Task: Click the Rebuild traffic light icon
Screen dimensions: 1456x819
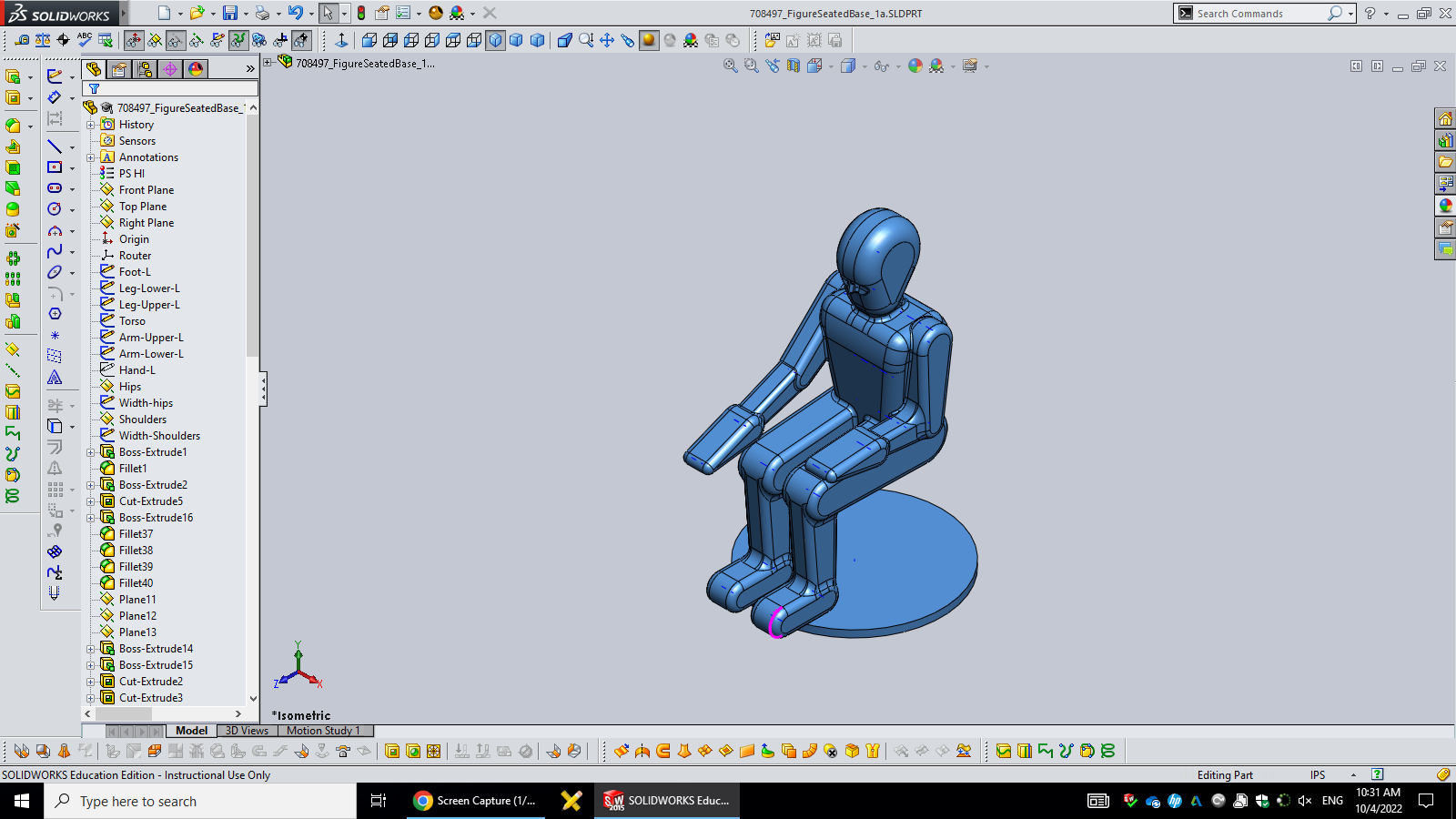Action: (x=361, y=13)
